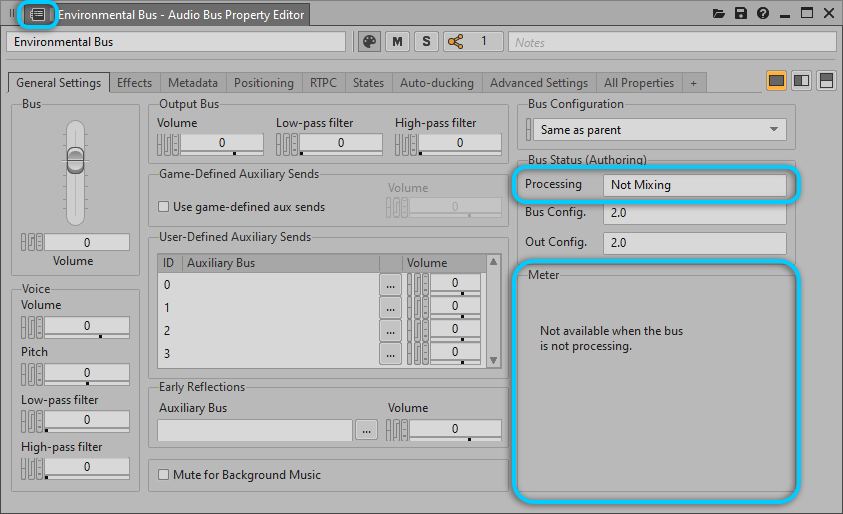
Task: Click the share references icon
Action: tap(456, 42)
